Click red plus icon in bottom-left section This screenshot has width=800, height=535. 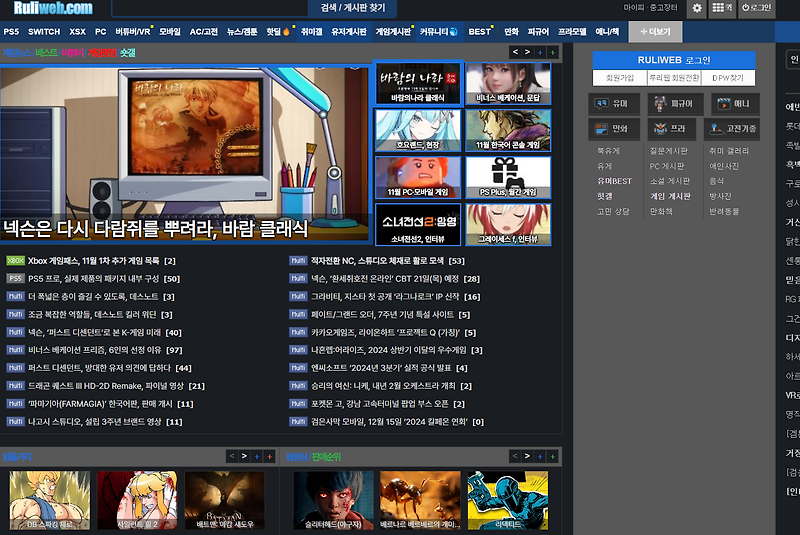tap(269, 456)
